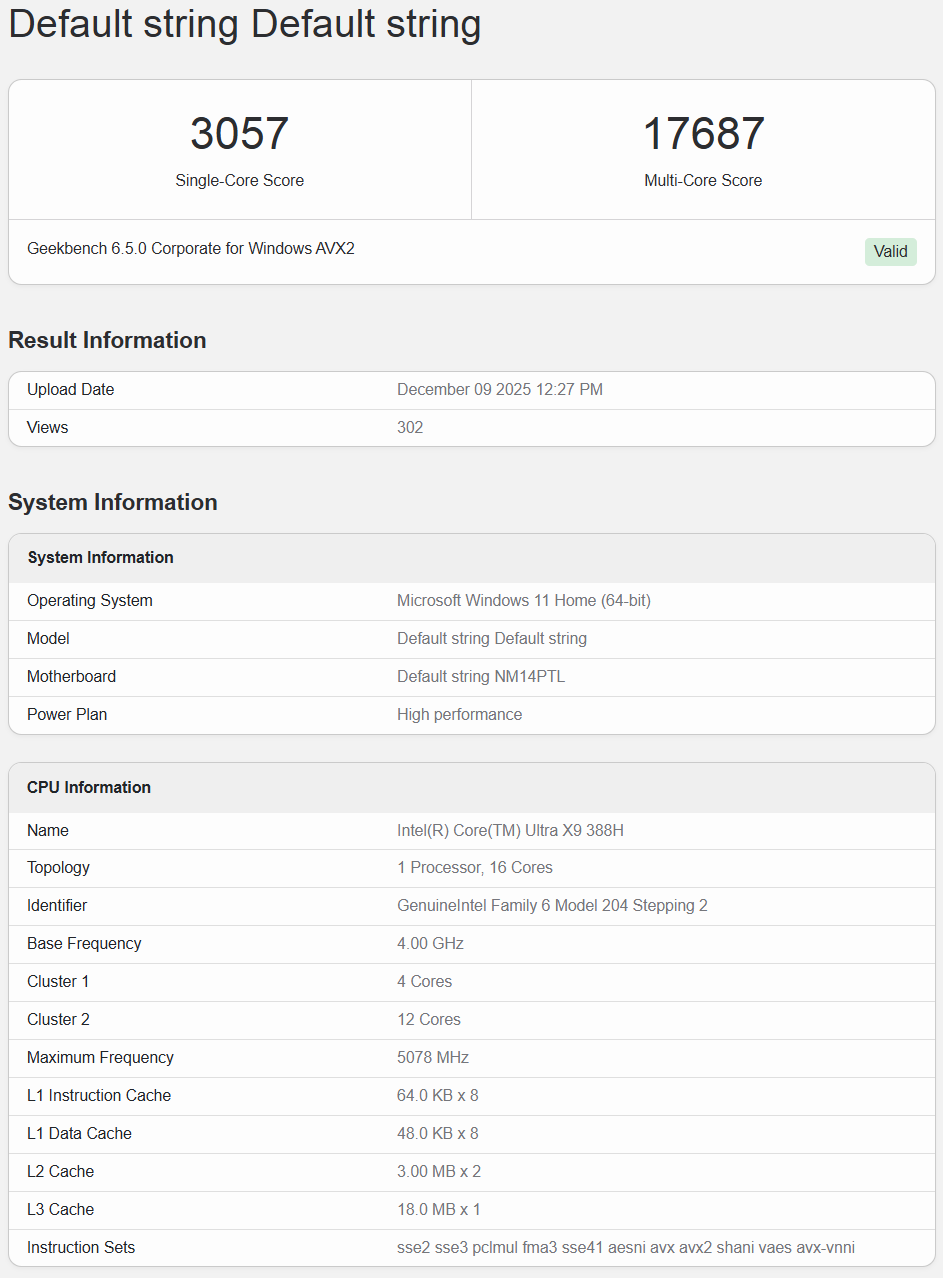Click the green Valid badge
Viewport: 943px width, 1278px height.
click(x=890, y=252)
